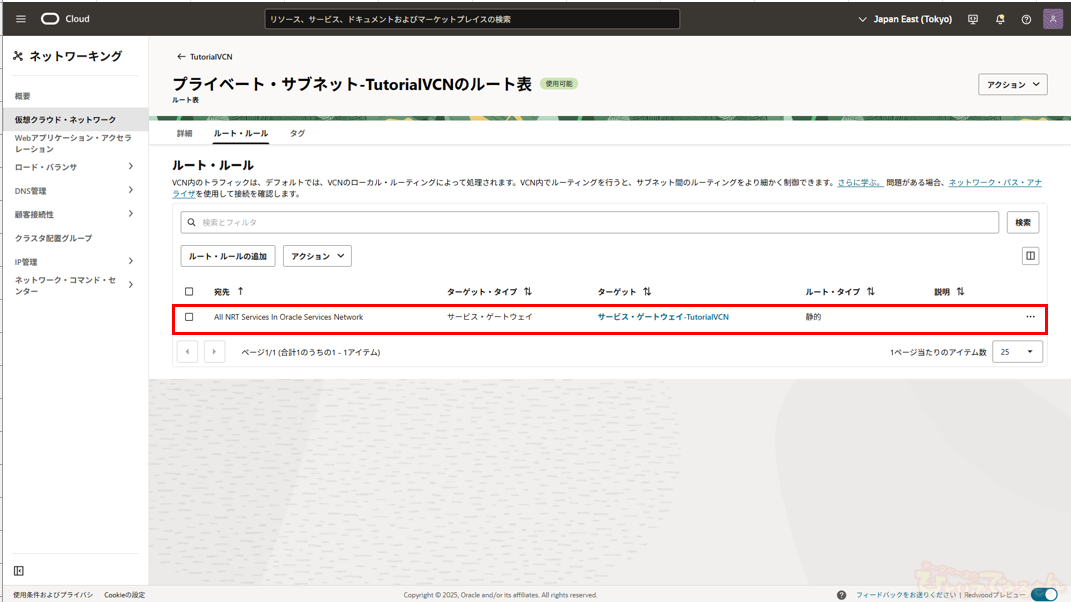Viewport: 1071px width, 602px height.
Task: Click the notifications bell icon
Action: 1000,19
